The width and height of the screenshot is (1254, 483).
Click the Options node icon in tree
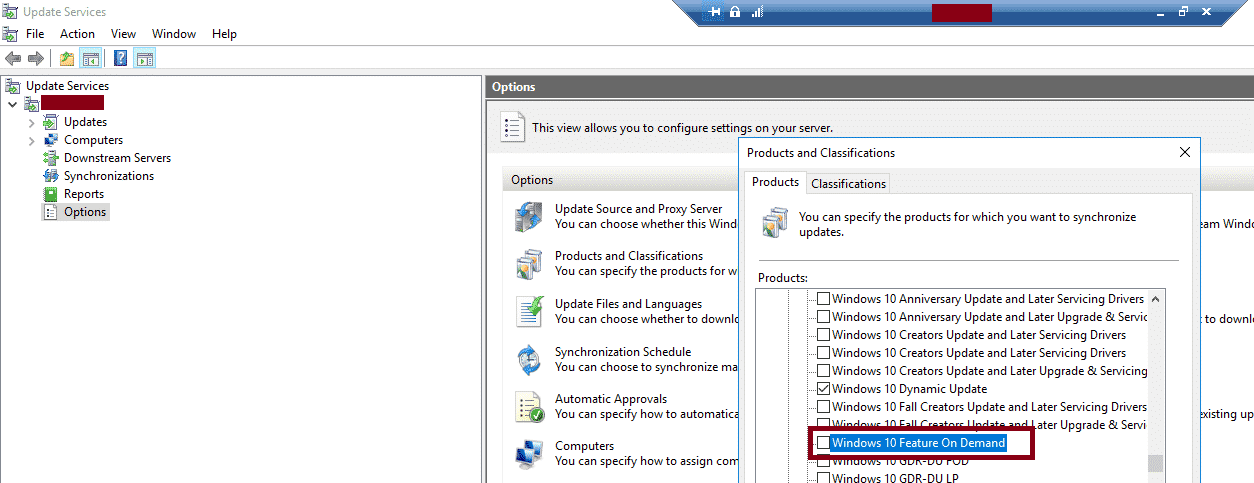tap(52, 212)
